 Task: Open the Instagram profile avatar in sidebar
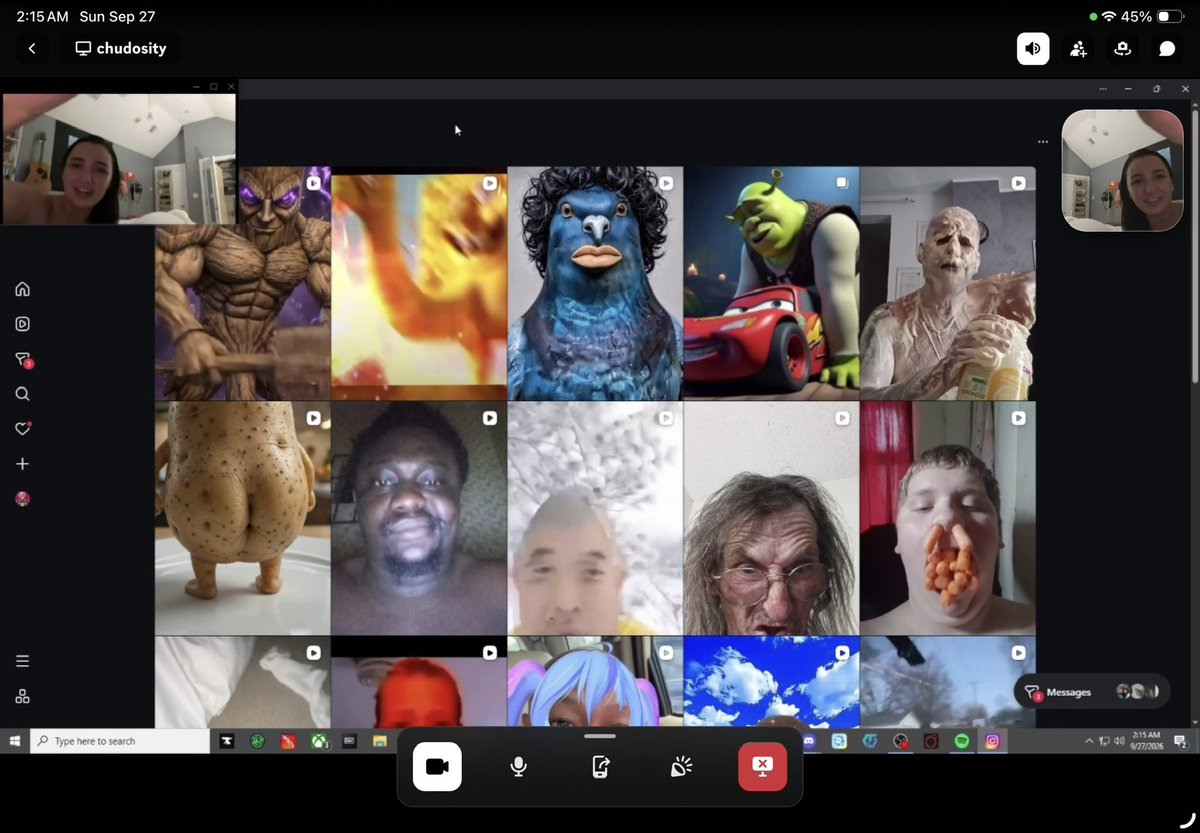(22, 499)
